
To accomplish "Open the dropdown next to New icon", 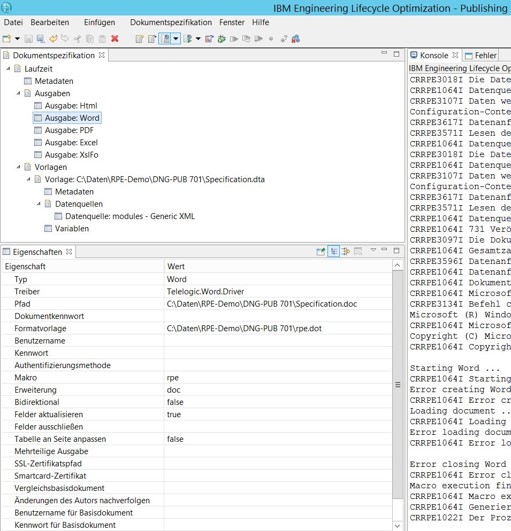I will 17,39.
